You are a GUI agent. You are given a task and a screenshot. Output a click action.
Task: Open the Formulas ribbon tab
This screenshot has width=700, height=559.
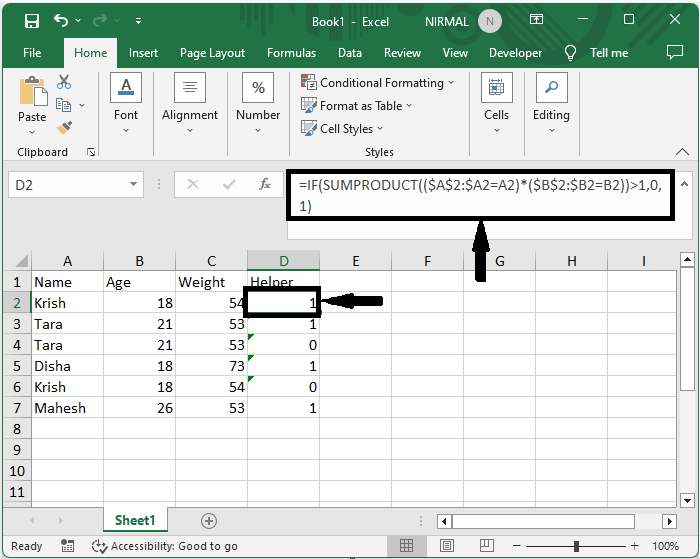(291, 53)
